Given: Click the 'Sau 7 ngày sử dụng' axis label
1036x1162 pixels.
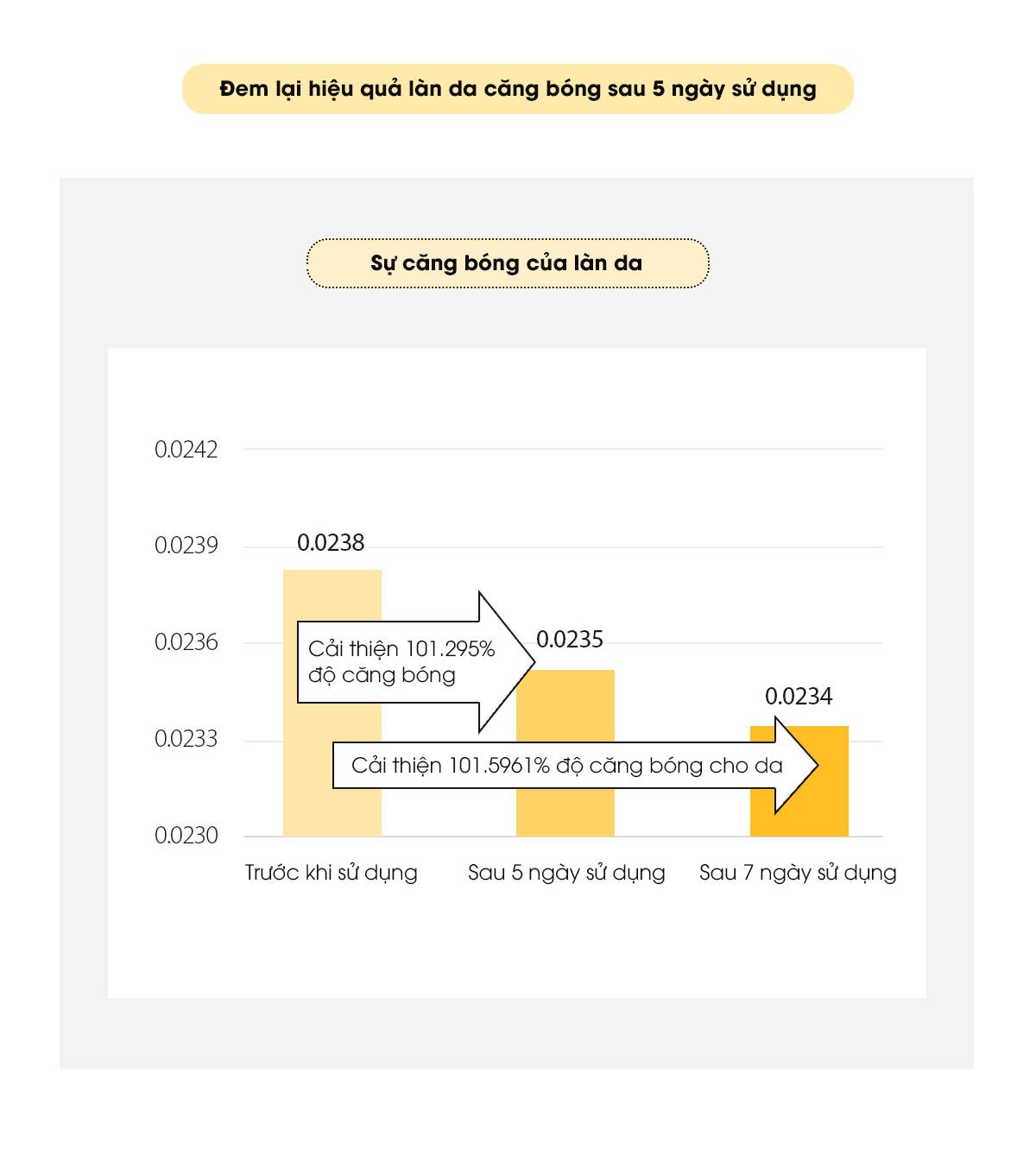Looking at the screenshot, I should coord(798,873).
